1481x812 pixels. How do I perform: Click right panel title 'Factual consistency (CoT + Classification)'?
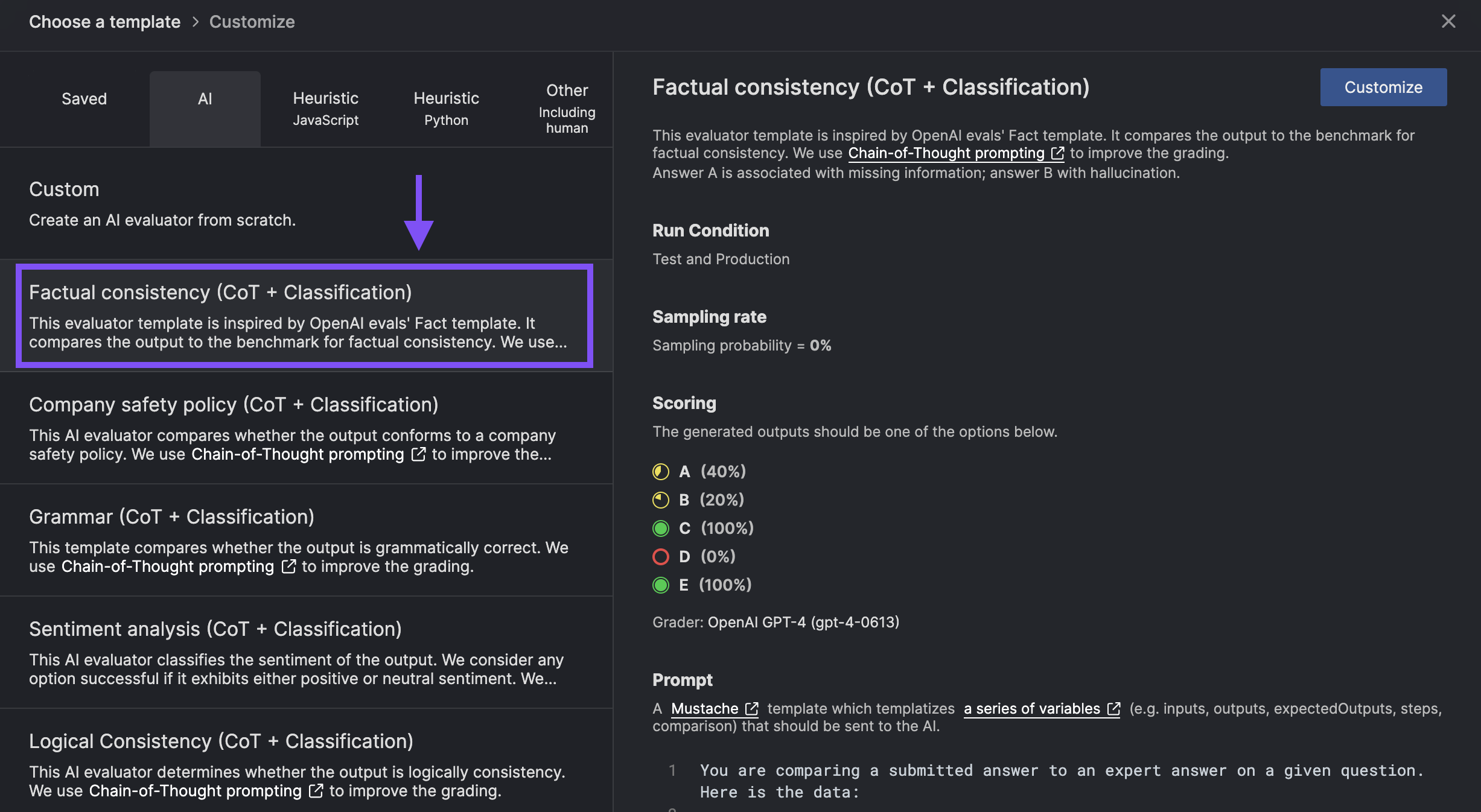click(x=871, y=87)
